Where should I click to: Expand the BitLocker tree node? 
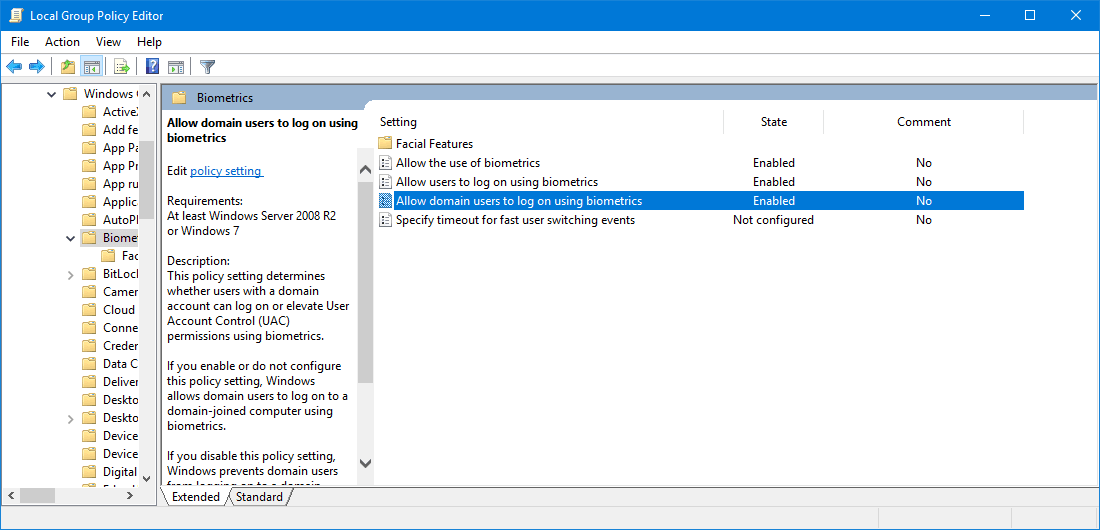tap(70, 274)
